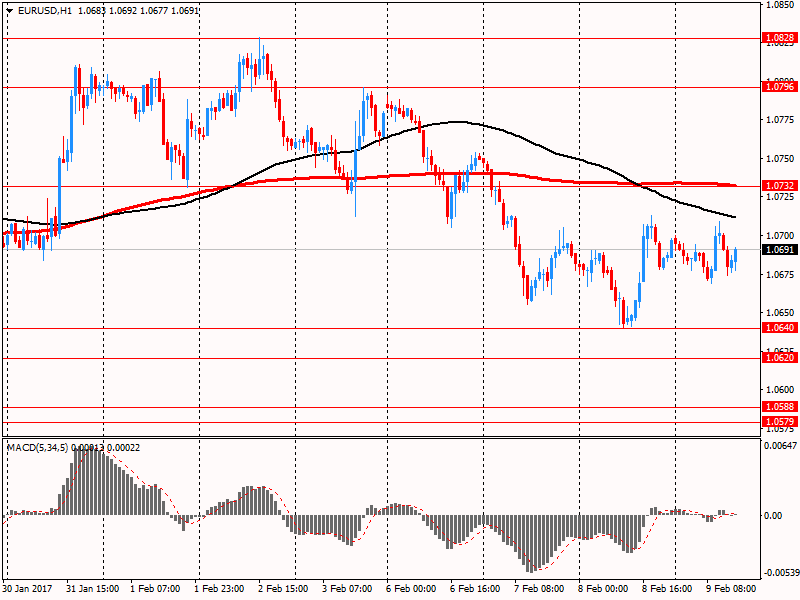Image resolution: width=800 pixels, height=600 pixels.
Task: Click the MACD(5,34,5) indicator label
Action: pyautogui.click(x=37, y=447)
